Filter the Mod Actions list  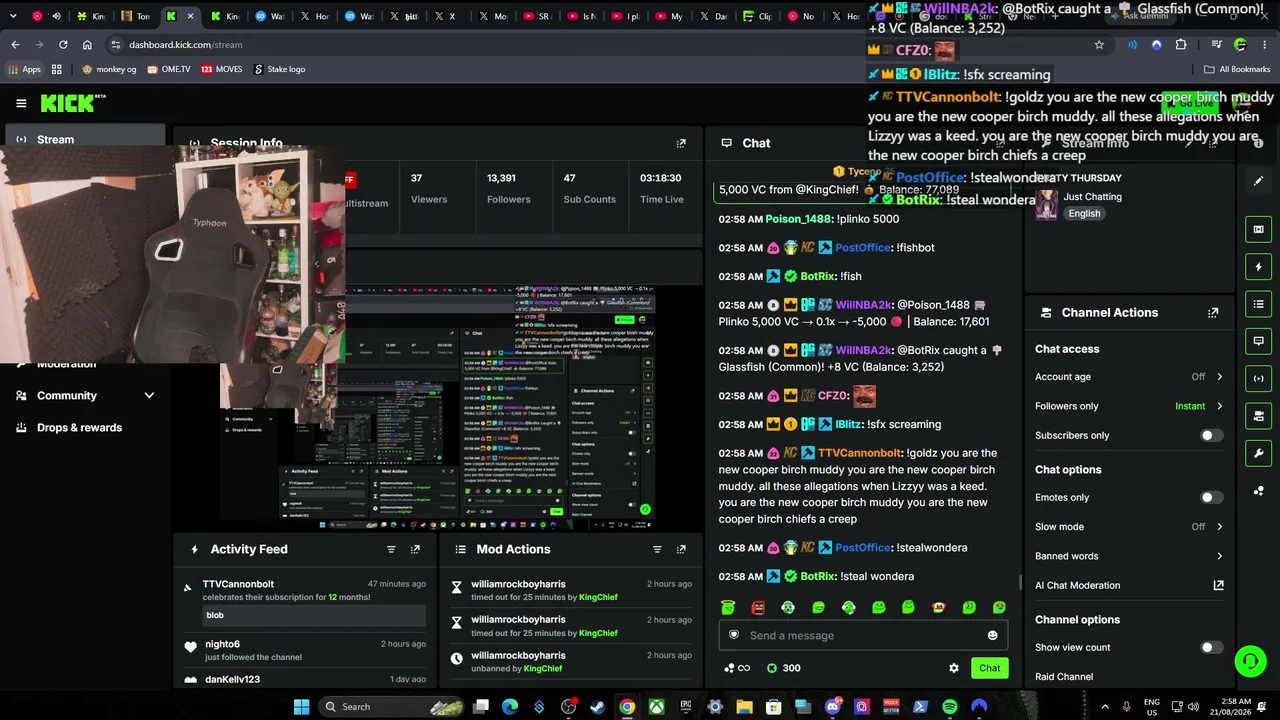click(x=657, y=549)
